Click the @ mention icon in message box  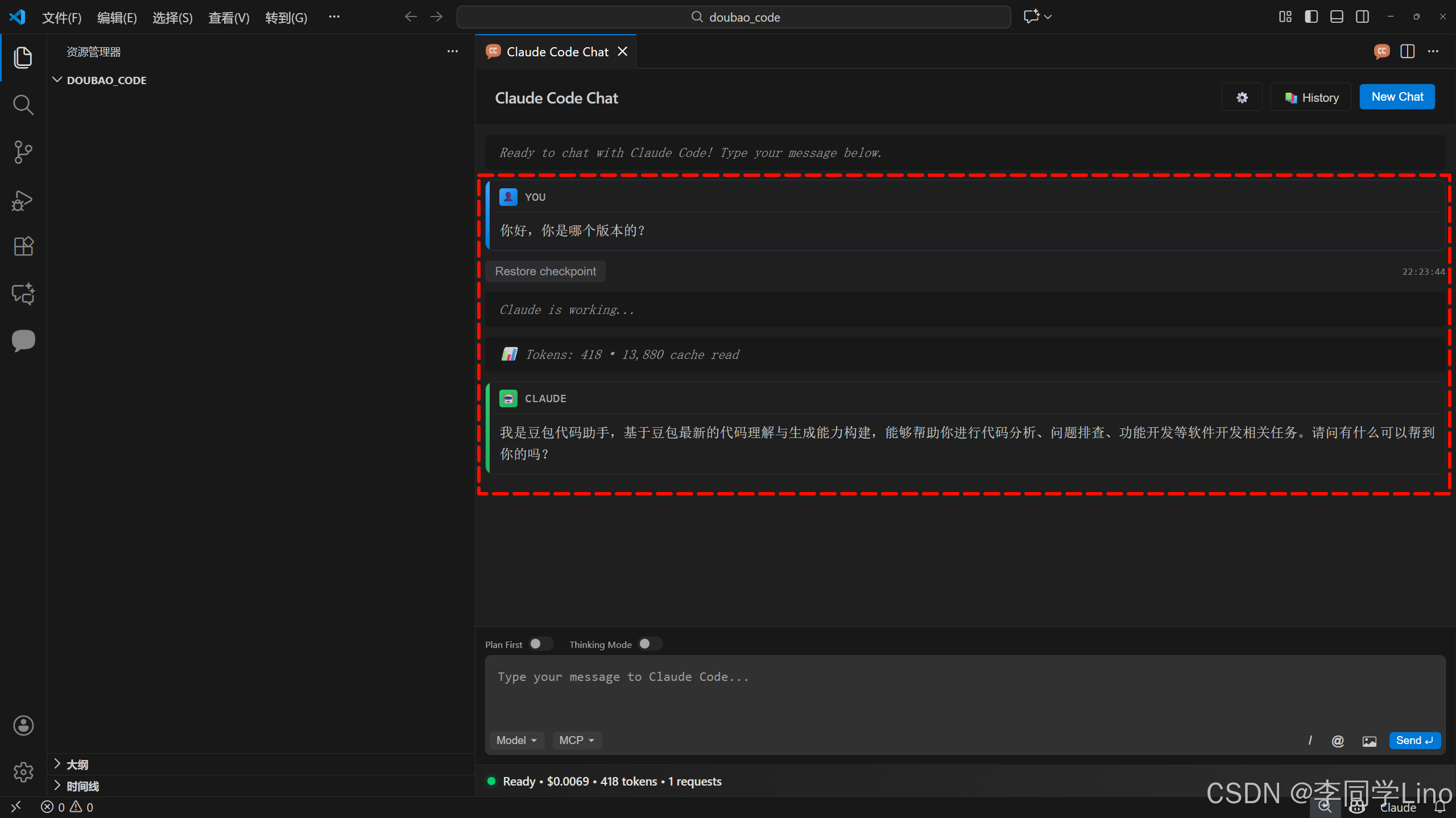[1338, 741]
